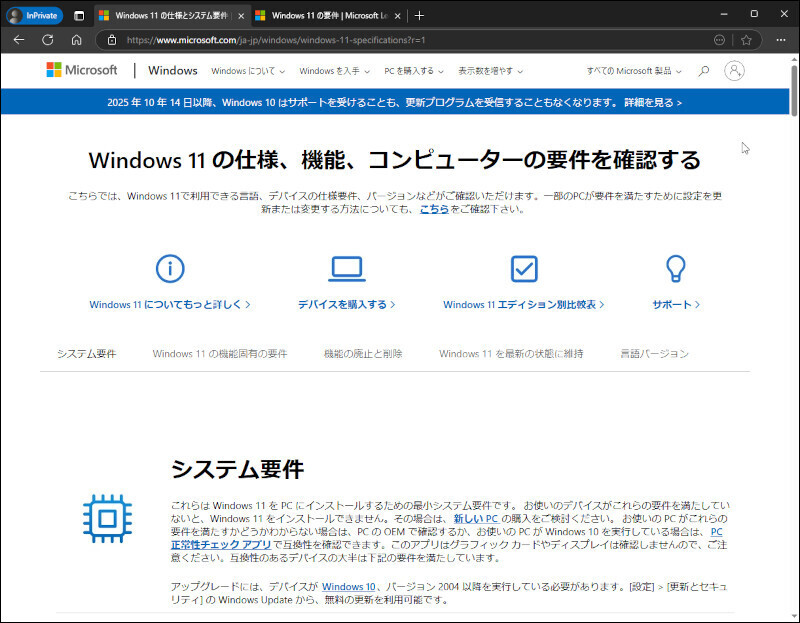
Task: Select Windows 11 の機能固有の要件 tab
Action: pos(220,354)
